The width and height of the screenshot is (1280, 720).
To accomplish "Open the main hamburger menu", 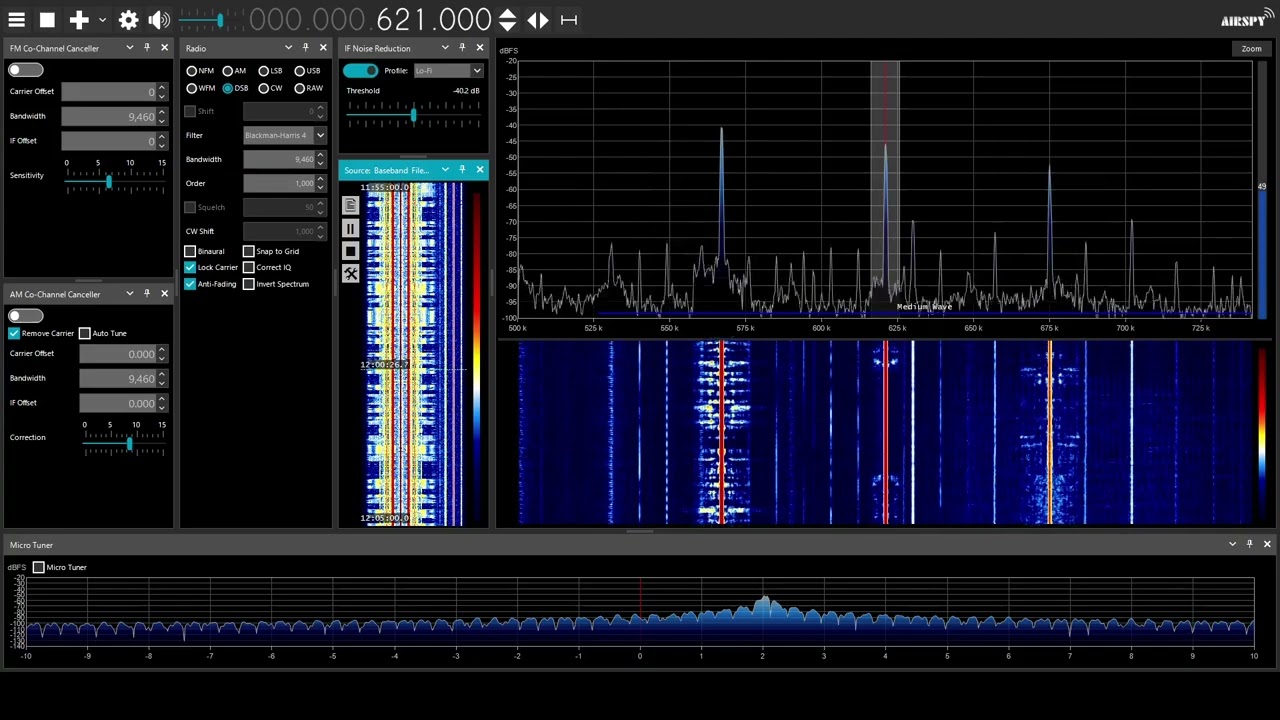I will [16, 20].
